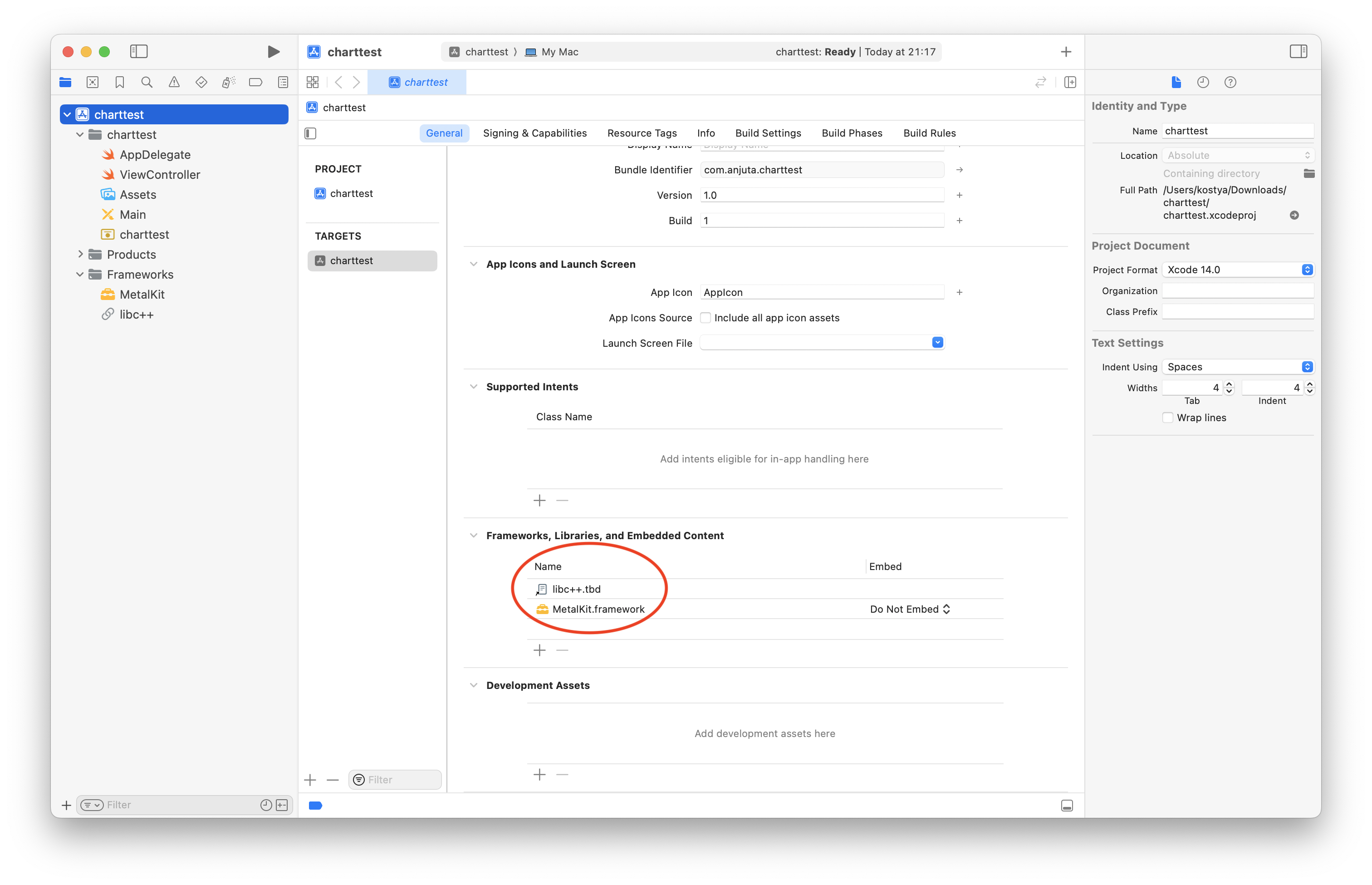Open the Report navigator icon
1372x885 pixels.
[x=283, y=82]
